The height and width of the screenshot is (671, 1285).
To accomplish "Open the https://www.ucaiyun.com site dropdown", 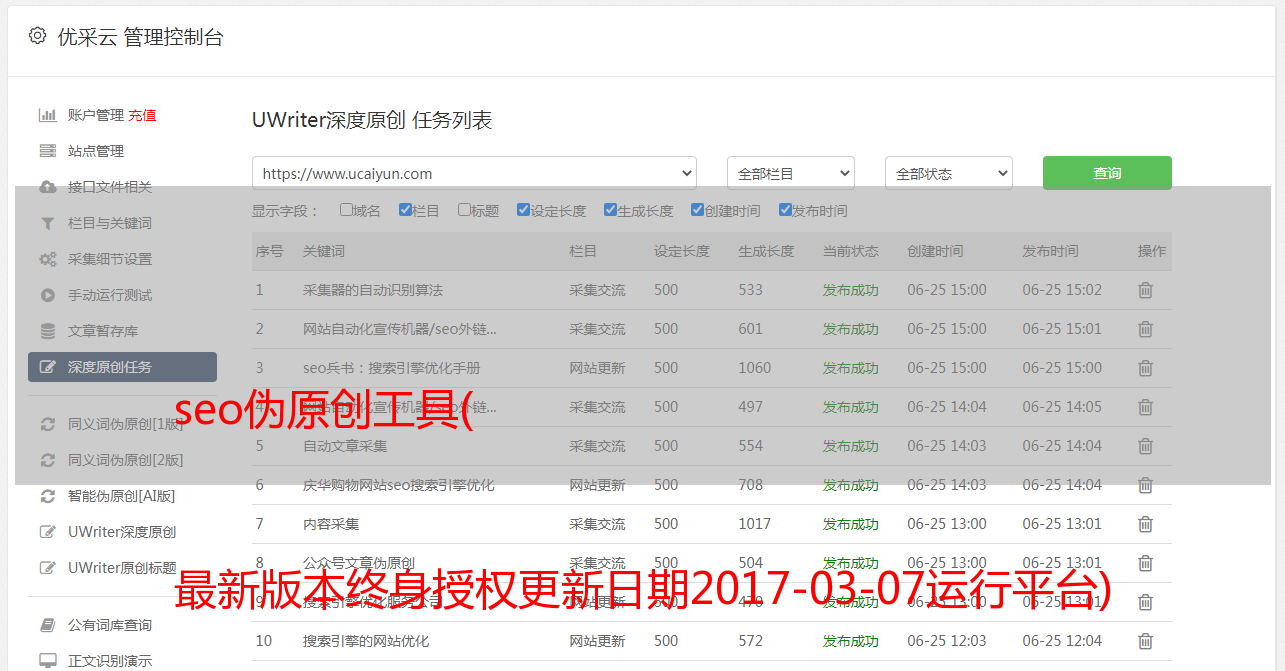I will 474,173.
